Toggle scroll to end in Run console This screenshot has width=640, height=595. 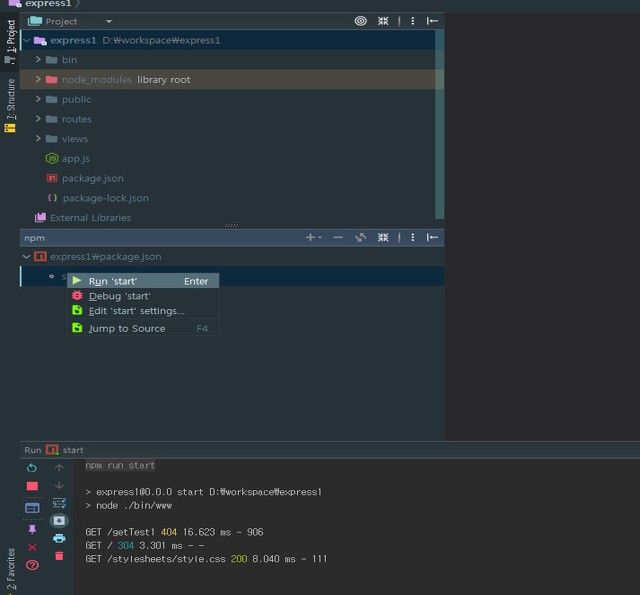tap(59, 521)
